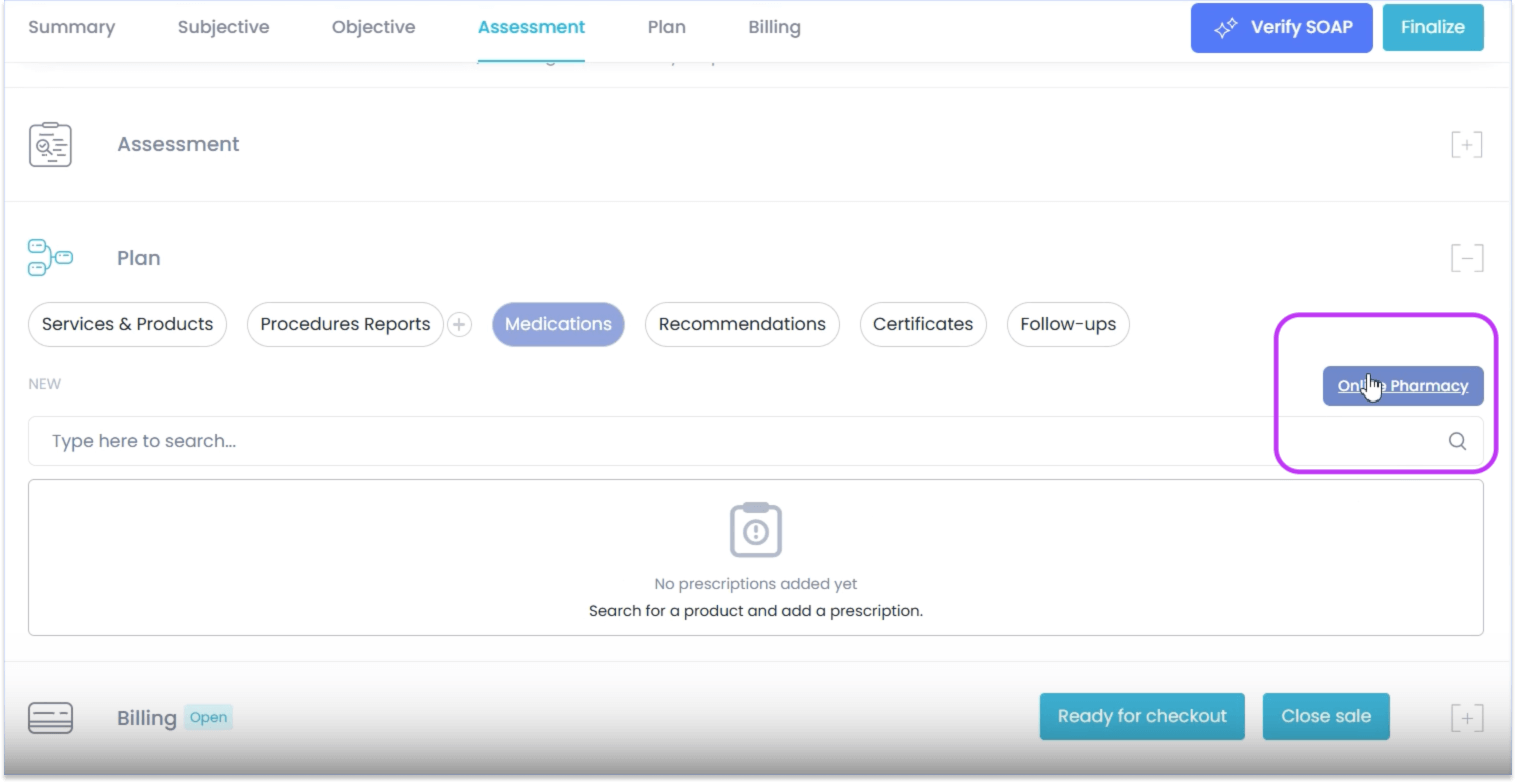Click the Plan flowchart icon

(50, 258)
